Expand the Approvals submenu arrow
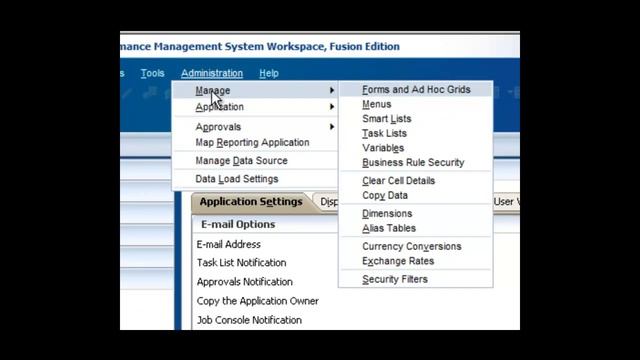 pos(332,127)
